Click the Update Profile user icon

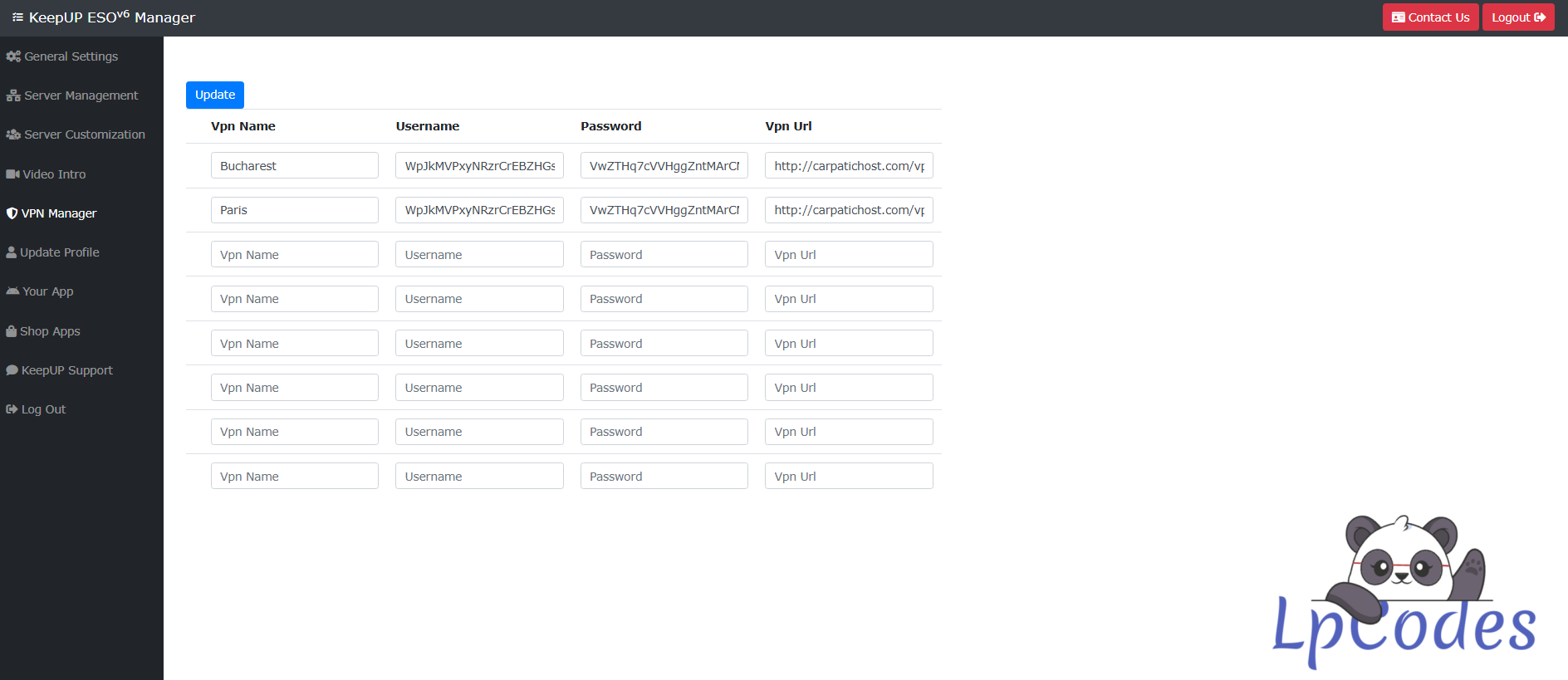[x=12, y=252]
